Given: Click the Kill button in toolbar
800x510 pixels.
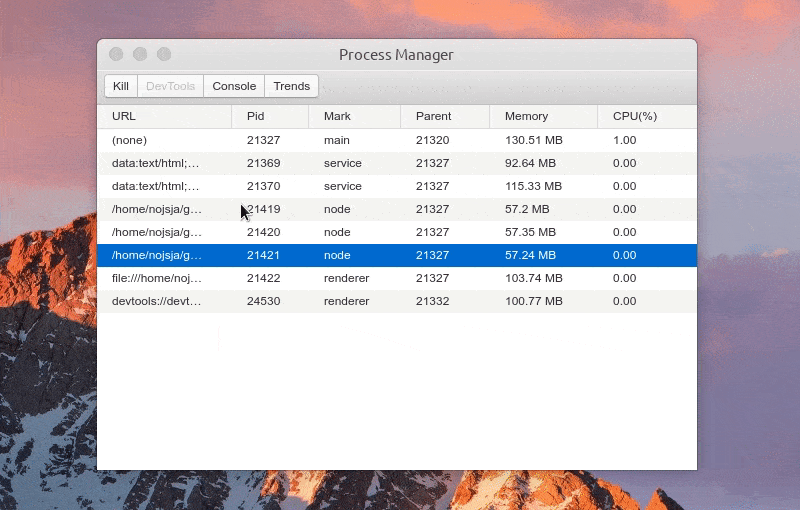Looking at the screenshot, I should click(x=120, y=86).
